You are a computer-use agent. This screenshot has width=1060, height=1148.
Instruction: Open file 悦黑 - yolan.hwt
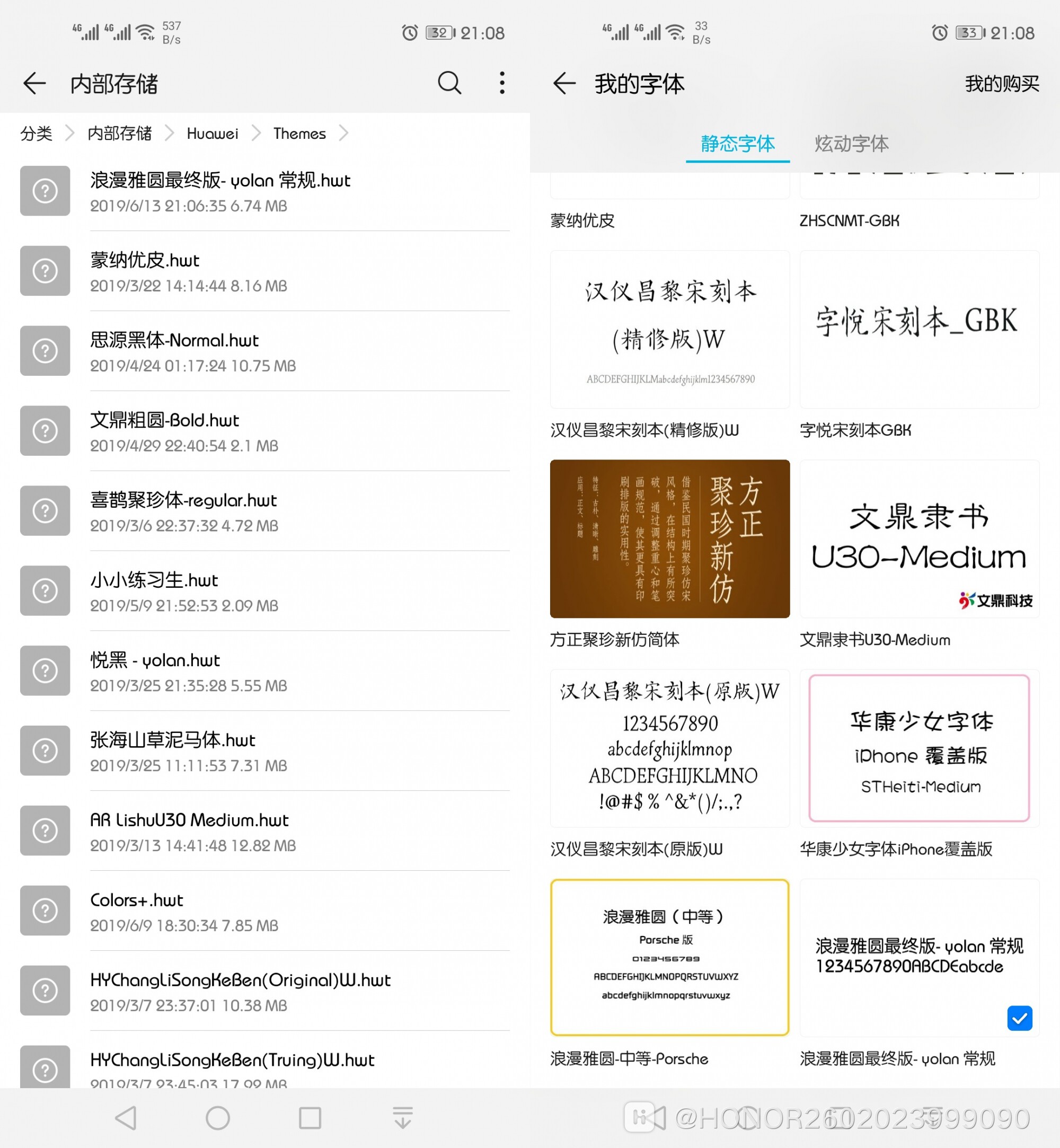(x=264, y=670)
